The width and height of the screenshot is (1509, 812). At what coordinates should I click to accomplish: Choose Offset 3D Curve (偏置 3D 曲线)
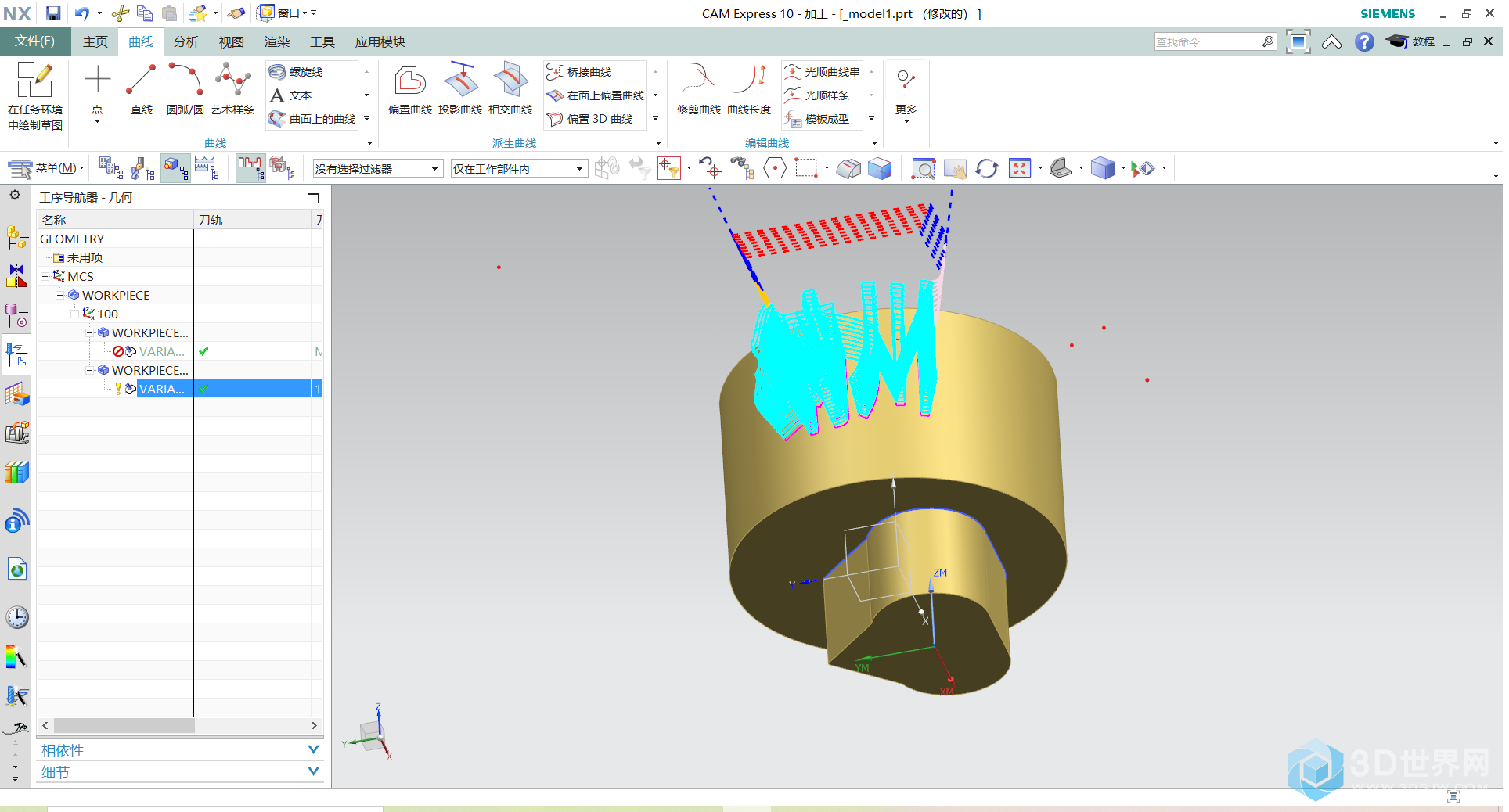click(590, 119)
